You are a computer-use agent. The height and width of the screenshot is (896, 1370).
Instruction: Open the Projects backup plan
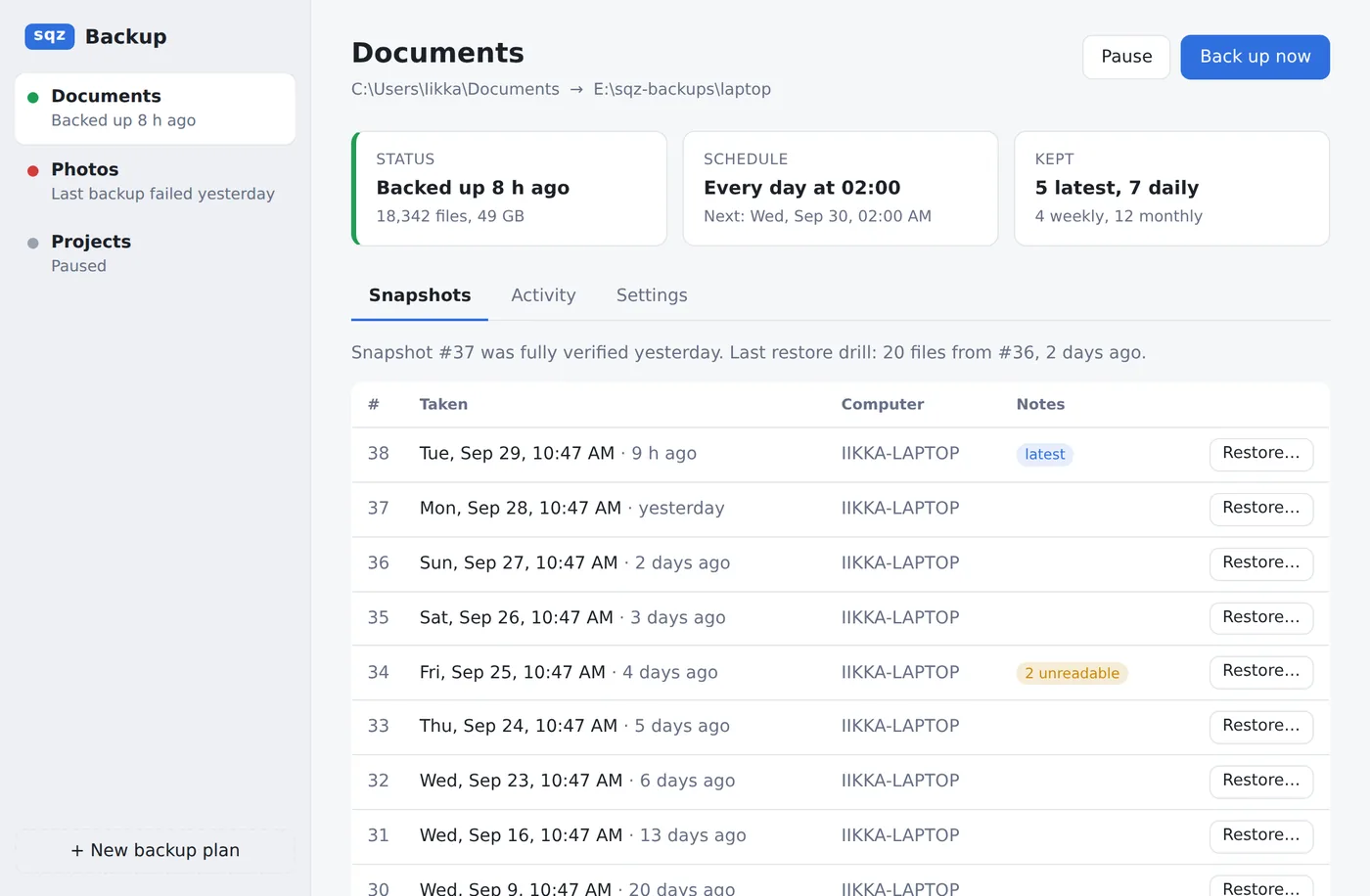(155, 253)
